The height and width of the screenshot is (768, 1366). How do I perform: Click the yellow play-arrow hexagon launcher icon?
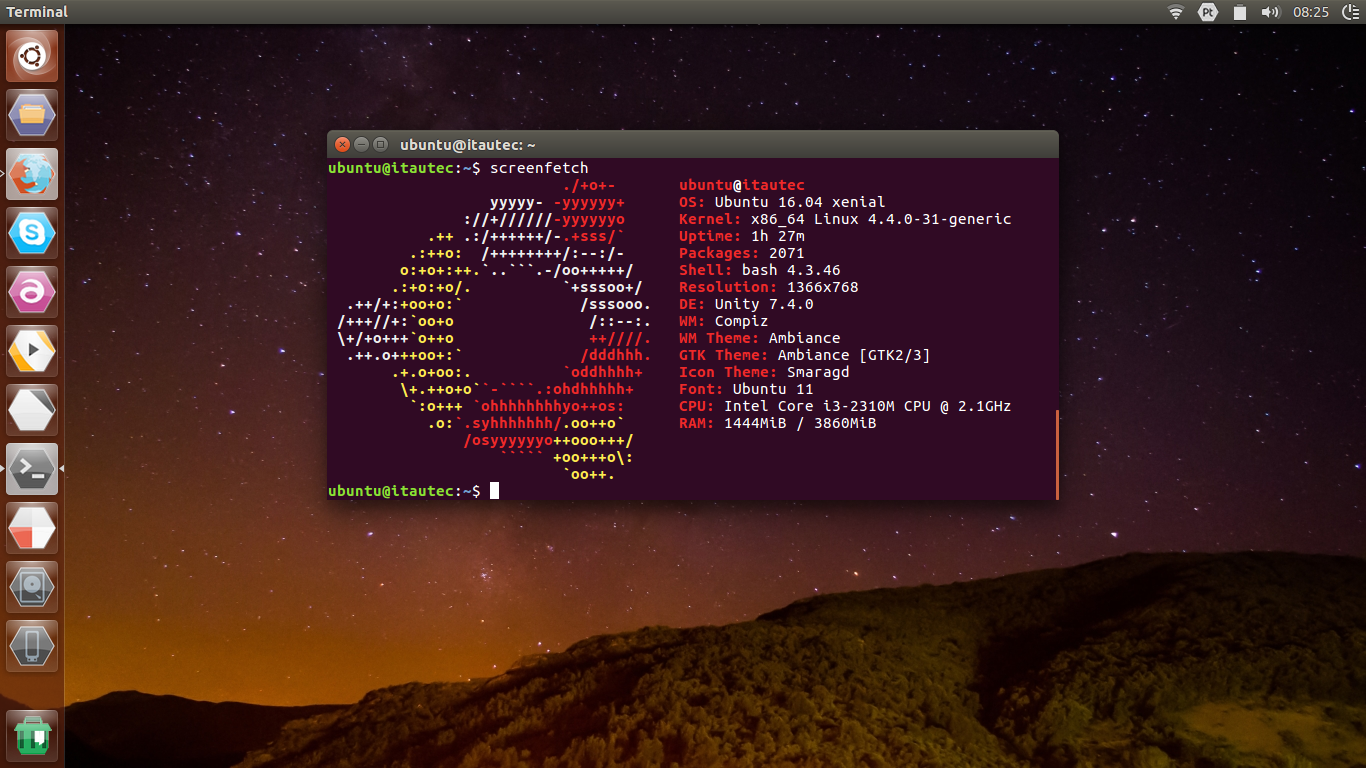point(32,351)
